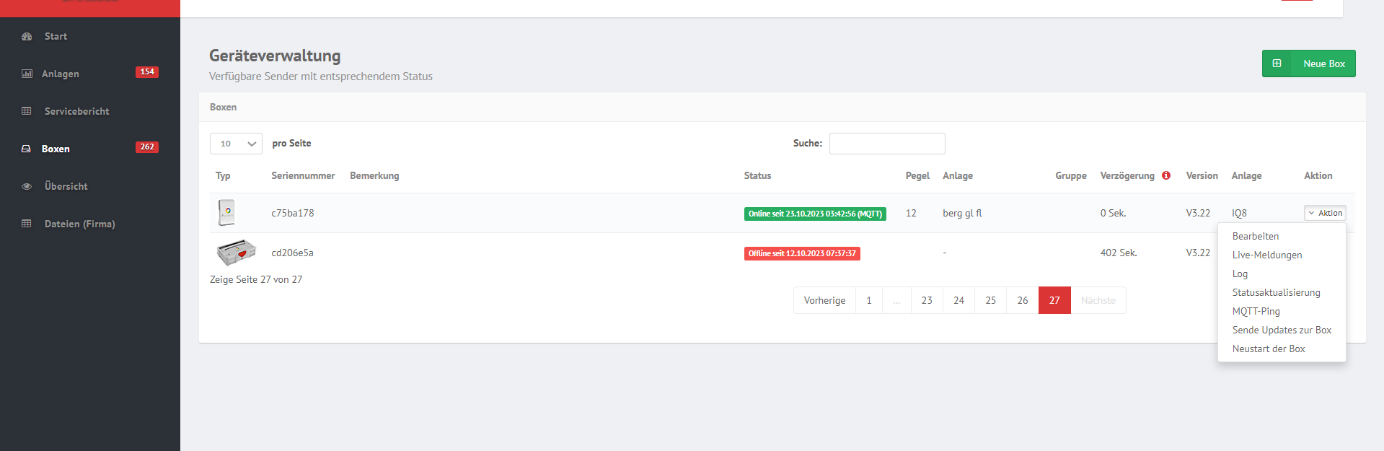Click the plus icon on Neue Box button

(1277, 64)
